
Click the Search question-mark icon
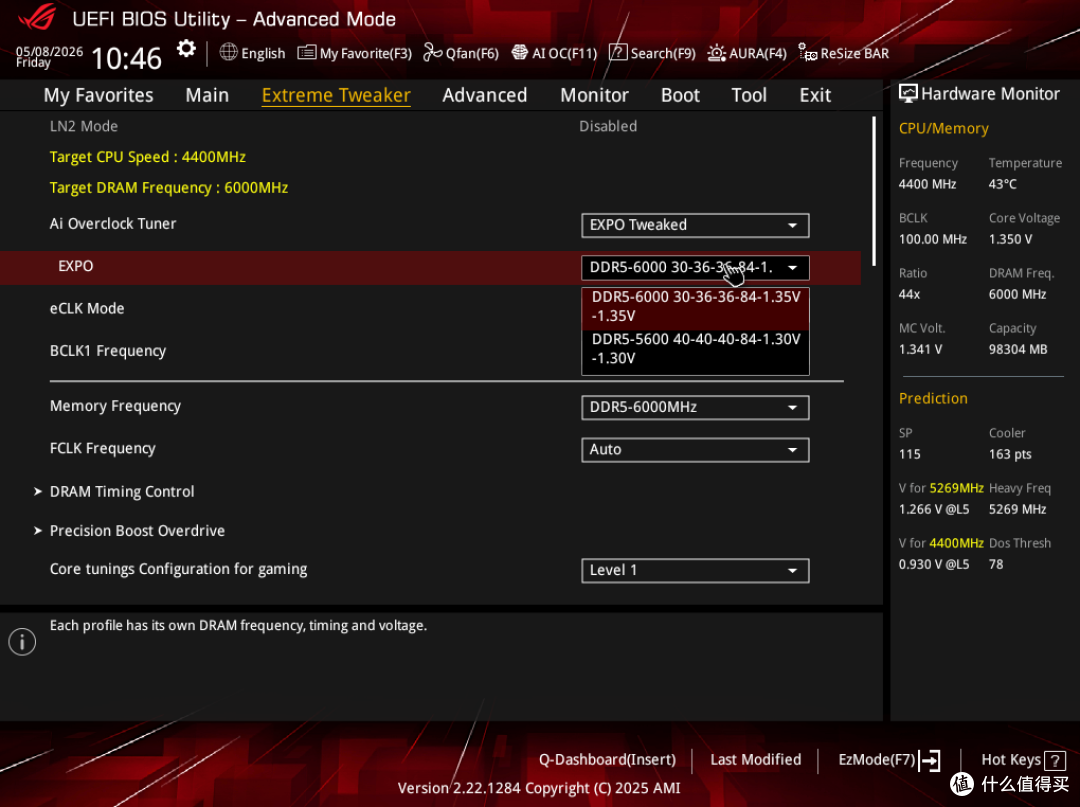click(x=618, y=52)
